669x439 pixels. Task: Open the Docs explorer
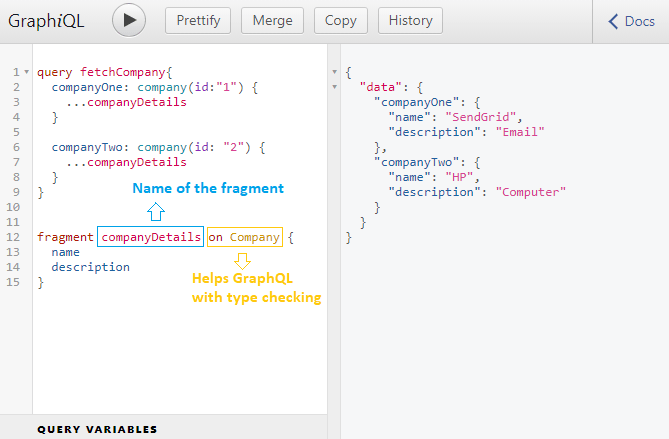631,21
